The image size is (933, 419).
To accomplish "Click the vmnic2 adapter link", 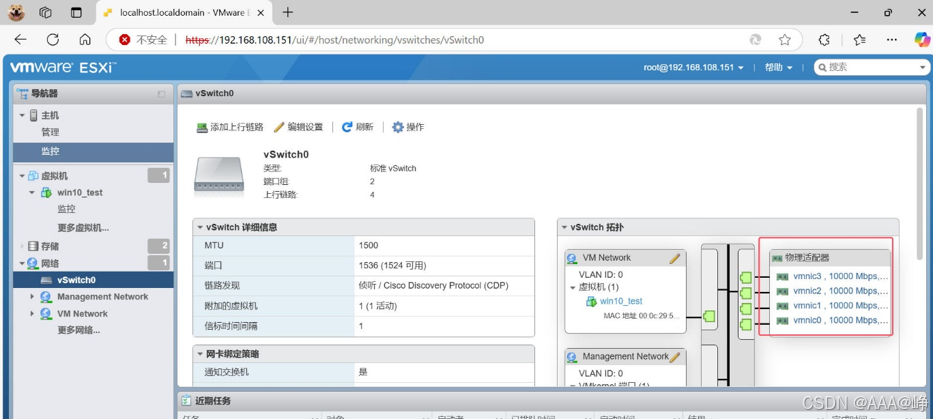I will point(840,291).
